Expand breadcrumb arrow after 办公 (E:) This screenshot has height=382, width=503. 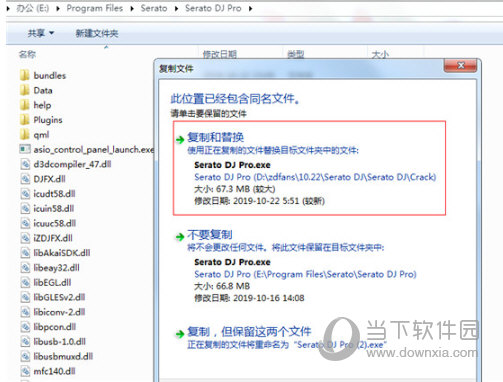[x=58, y=8]
